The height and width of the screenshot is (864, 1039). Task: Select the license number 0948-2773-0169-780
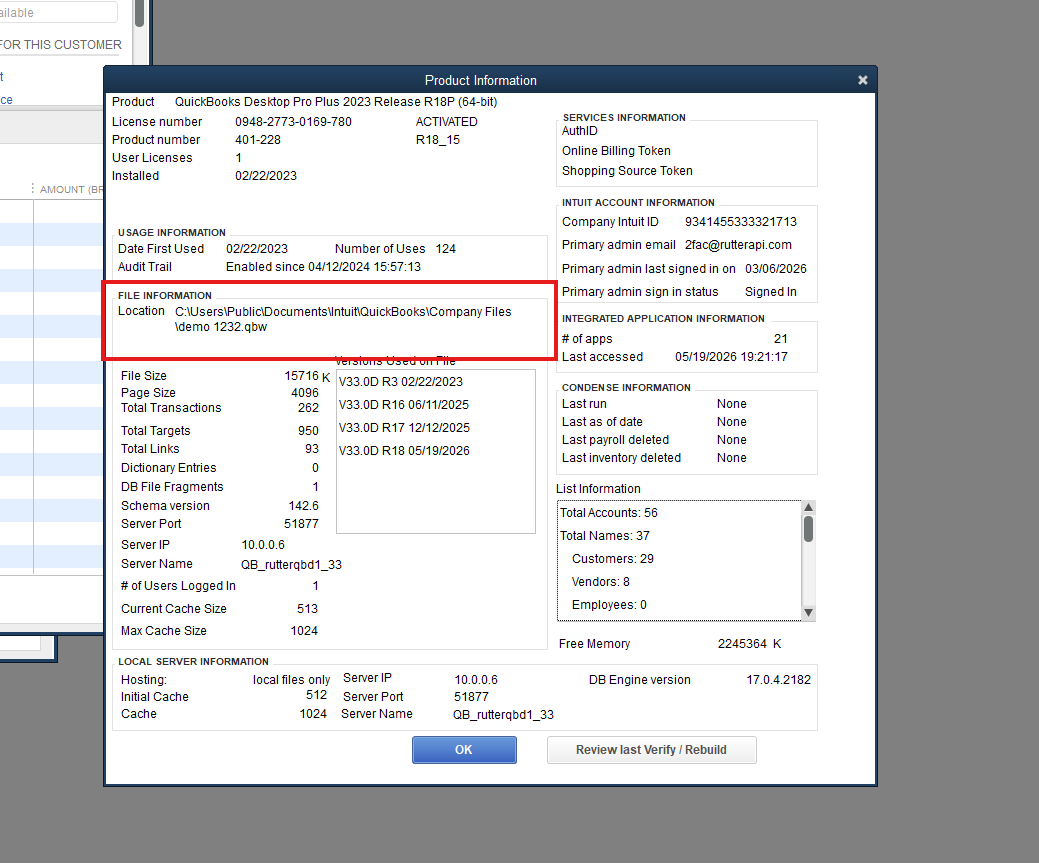coord(293,122)
